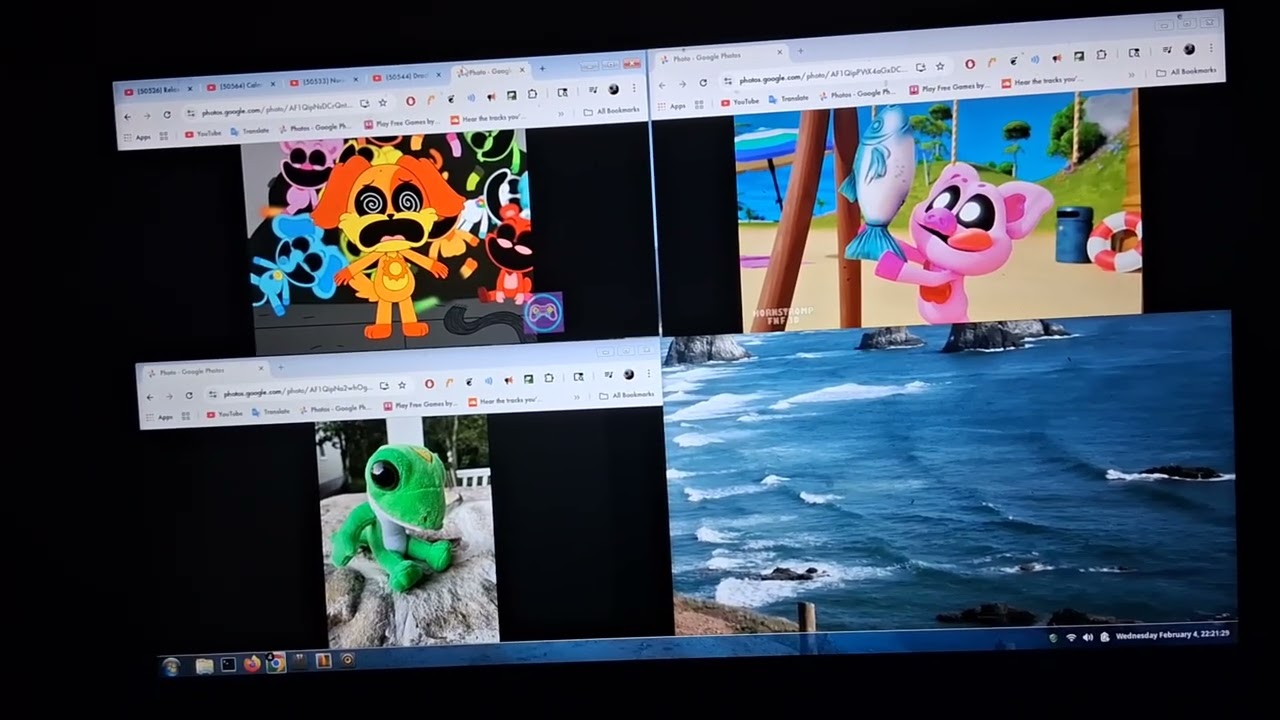Open the volume control in the system tray
The width and height of the screenshot is (1280, 720).
coord(1087,637)
